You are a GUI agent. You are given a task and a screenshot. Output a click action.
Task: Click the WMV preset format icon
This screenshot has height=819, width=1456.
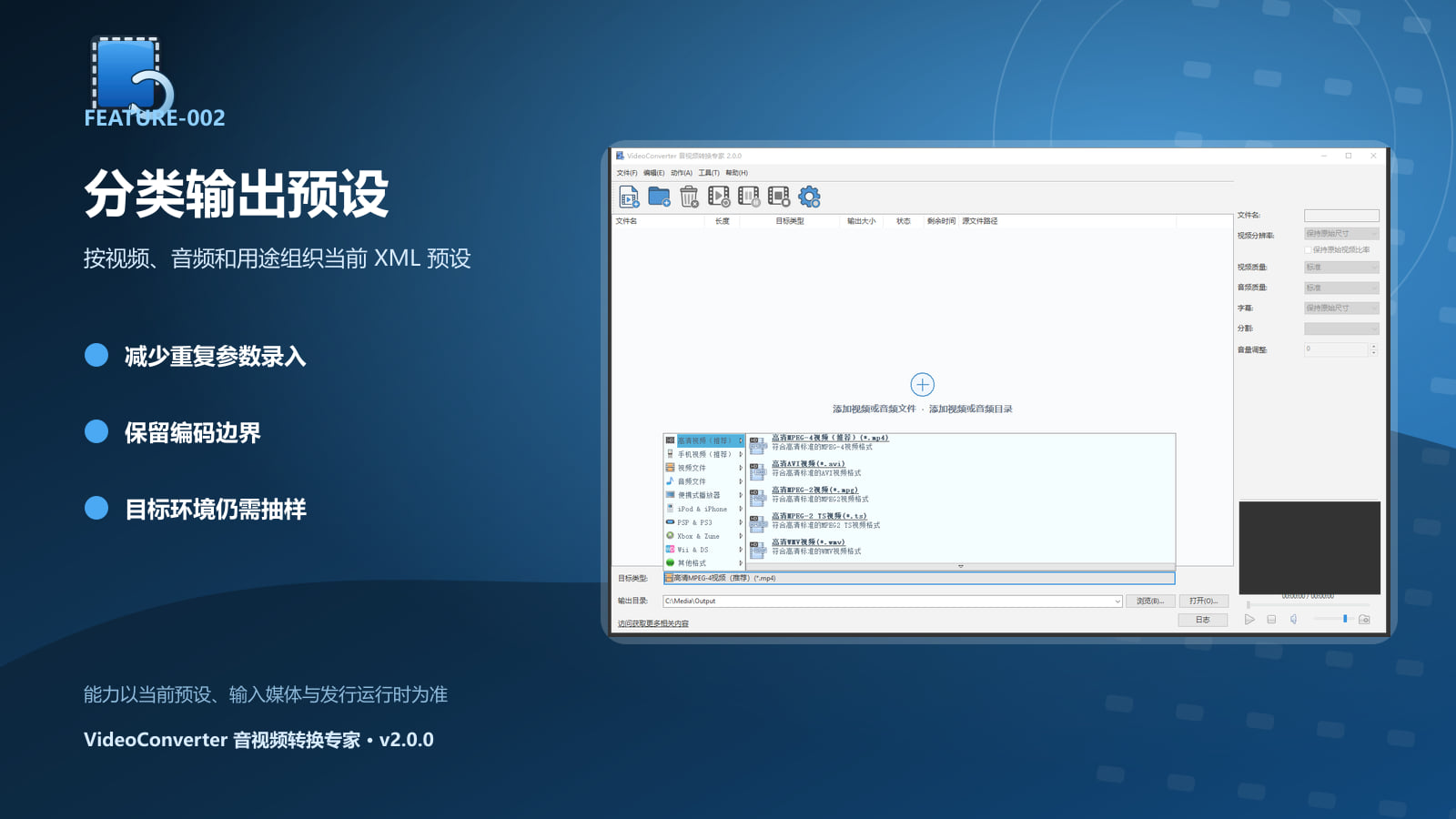(757, 549)
